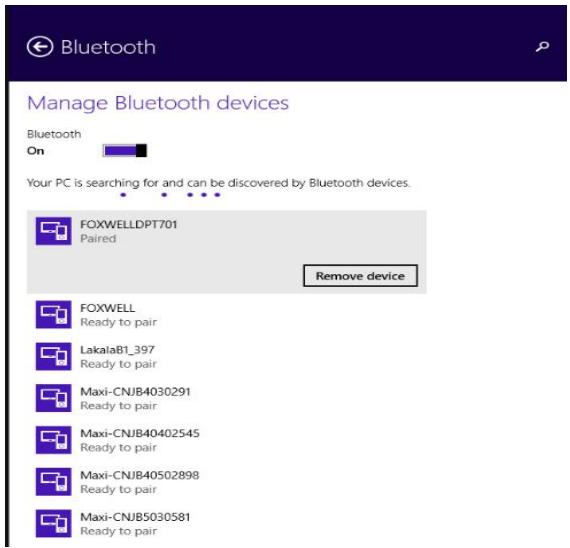Go back using the circled arrow icon

(40, 47)
